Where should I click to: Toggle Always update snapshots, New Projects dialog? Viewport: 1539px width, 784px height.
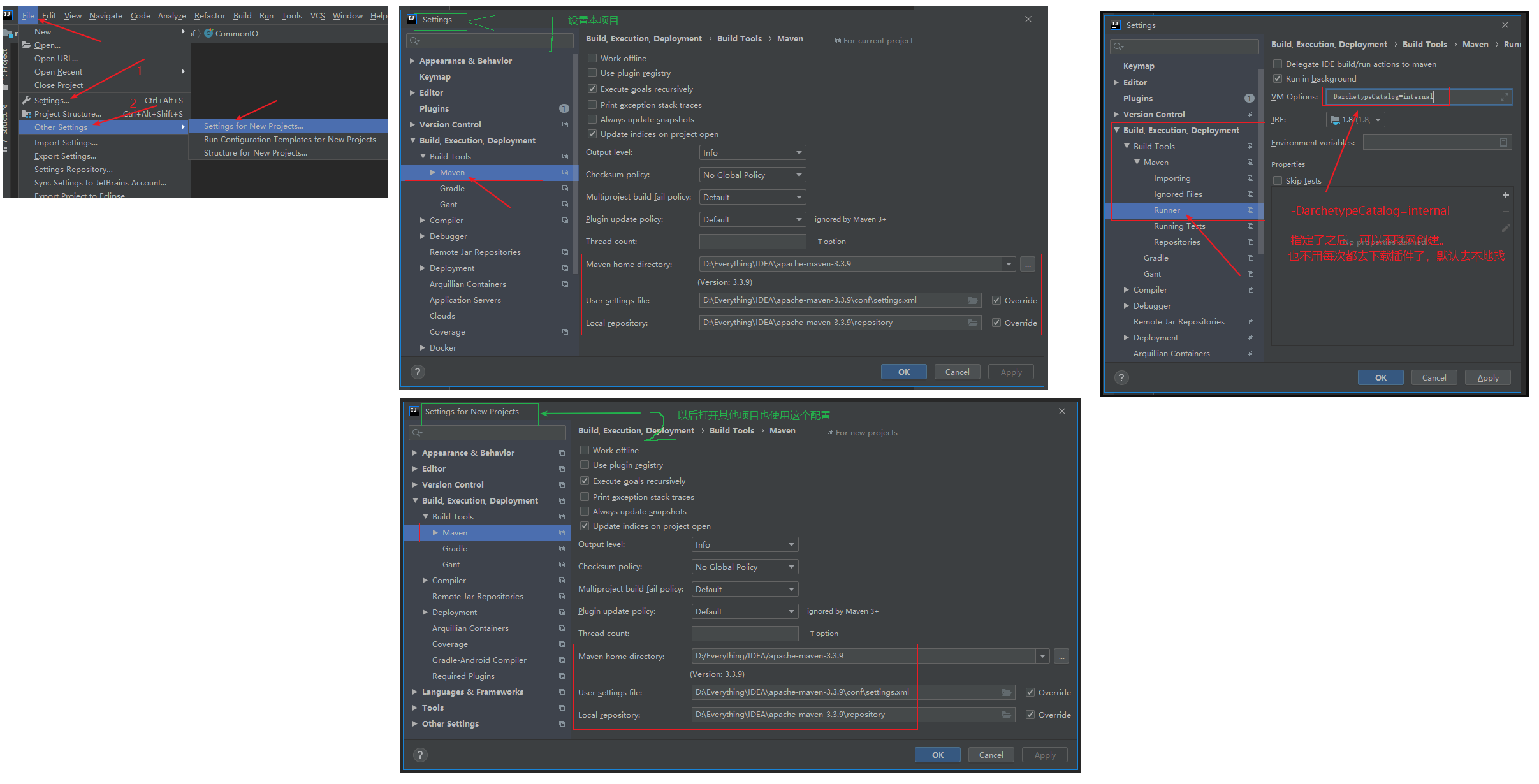coord(585,511)
